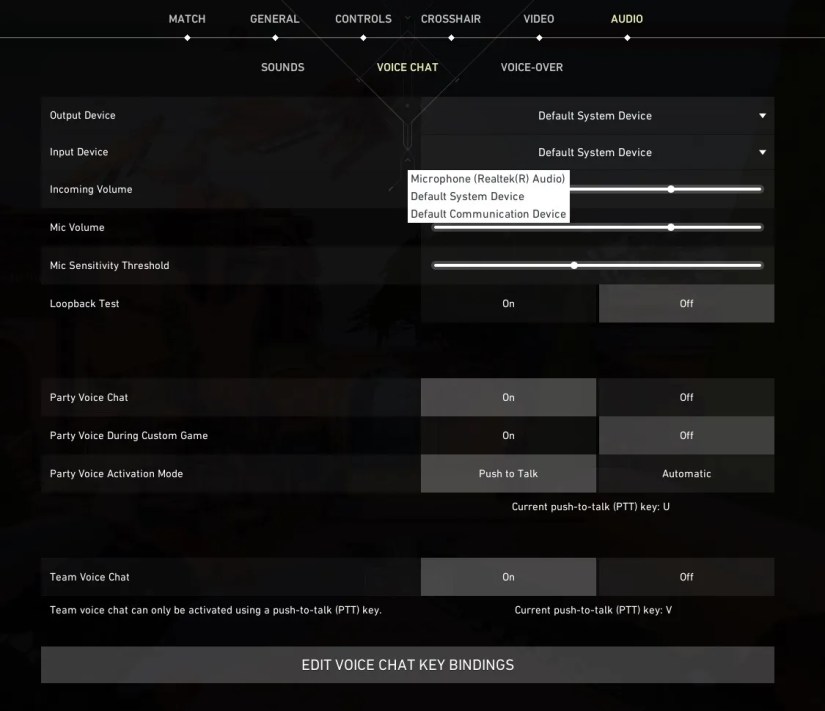Open the VIDEO settings tab
The width and height of the screenshot is (825, 711).
click(x=538, y=18)
